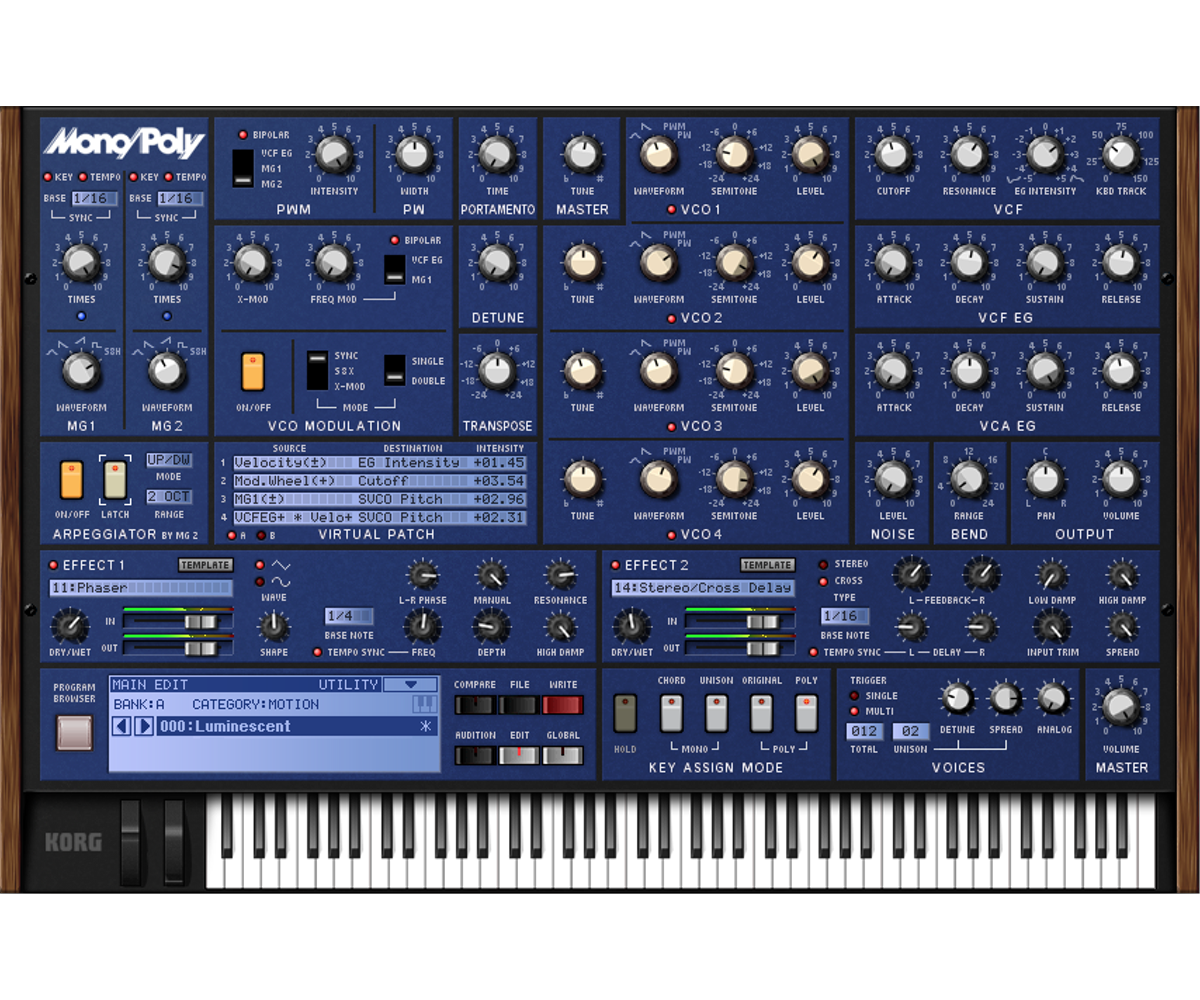Switch VCO Modulation ON/OFF button
This screenshot has height=1000, width=1200.
coord(253,371)
